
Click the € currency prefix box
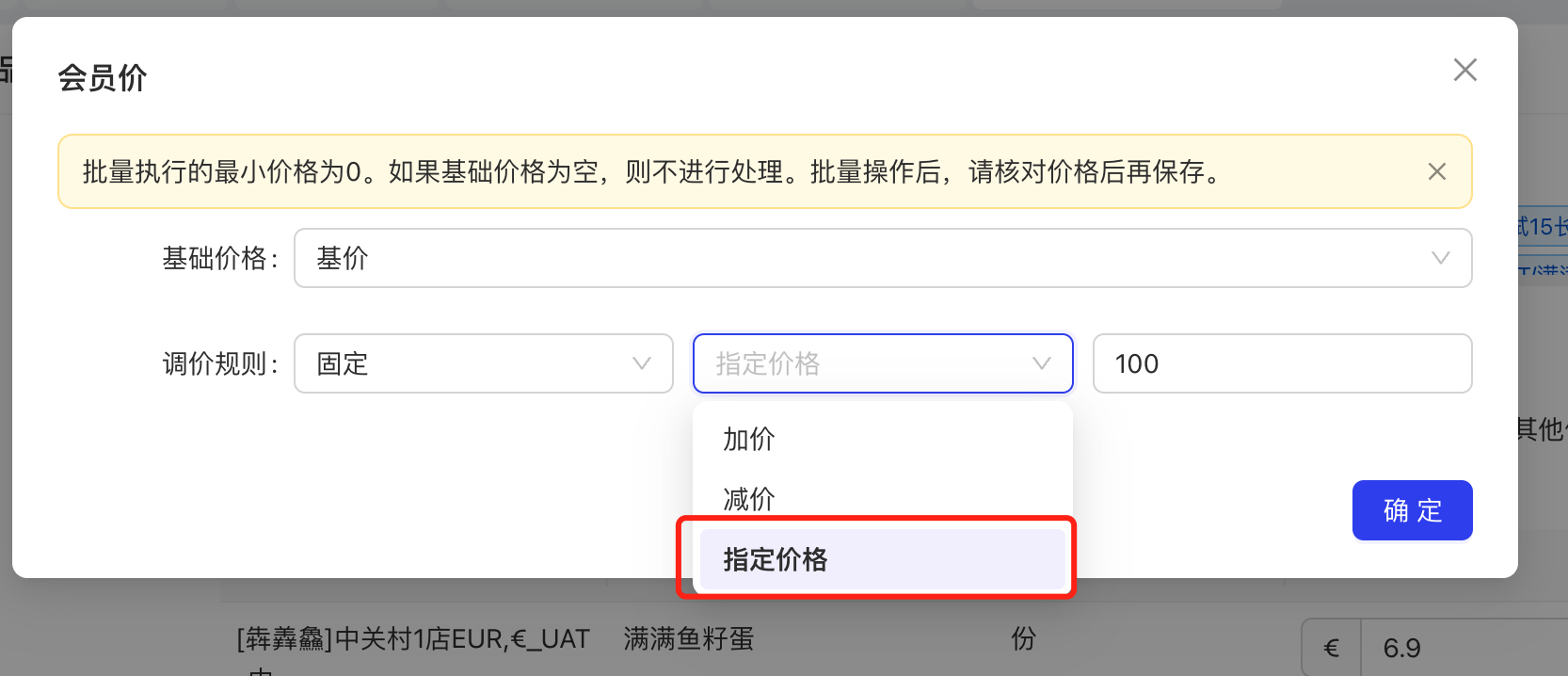1331,648
